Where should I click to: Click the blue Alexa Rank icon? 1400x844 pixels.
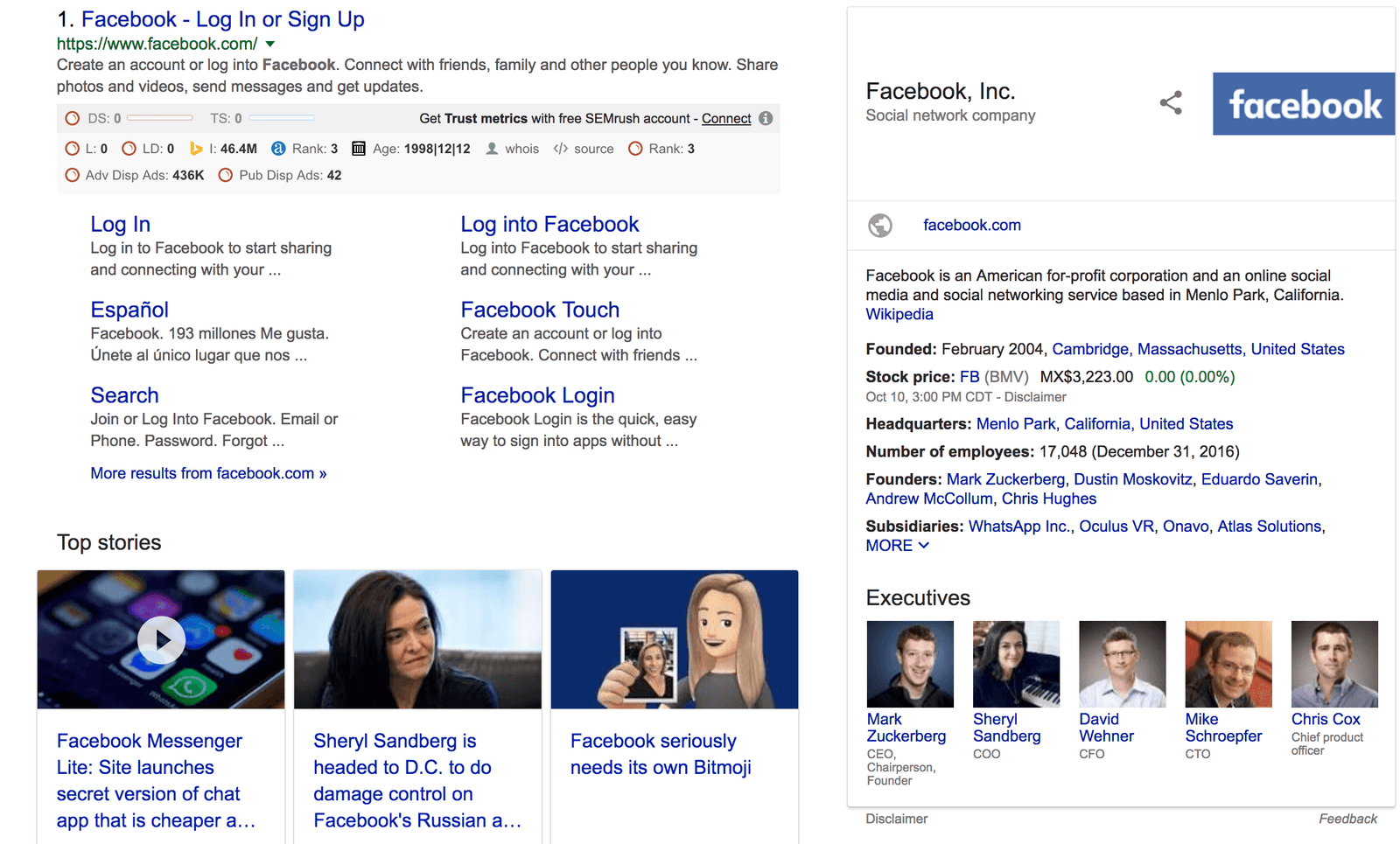pyautogui.click(x=278, y=149)
